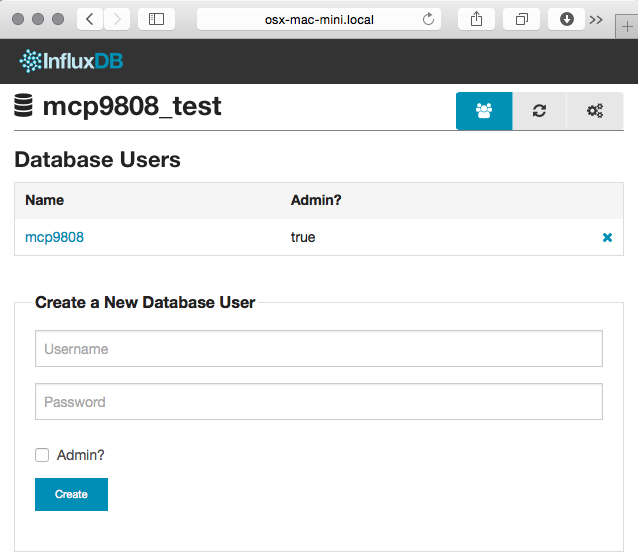Click the Admin? column header
Screen dimensions: 638x559
tap(316, 200)
